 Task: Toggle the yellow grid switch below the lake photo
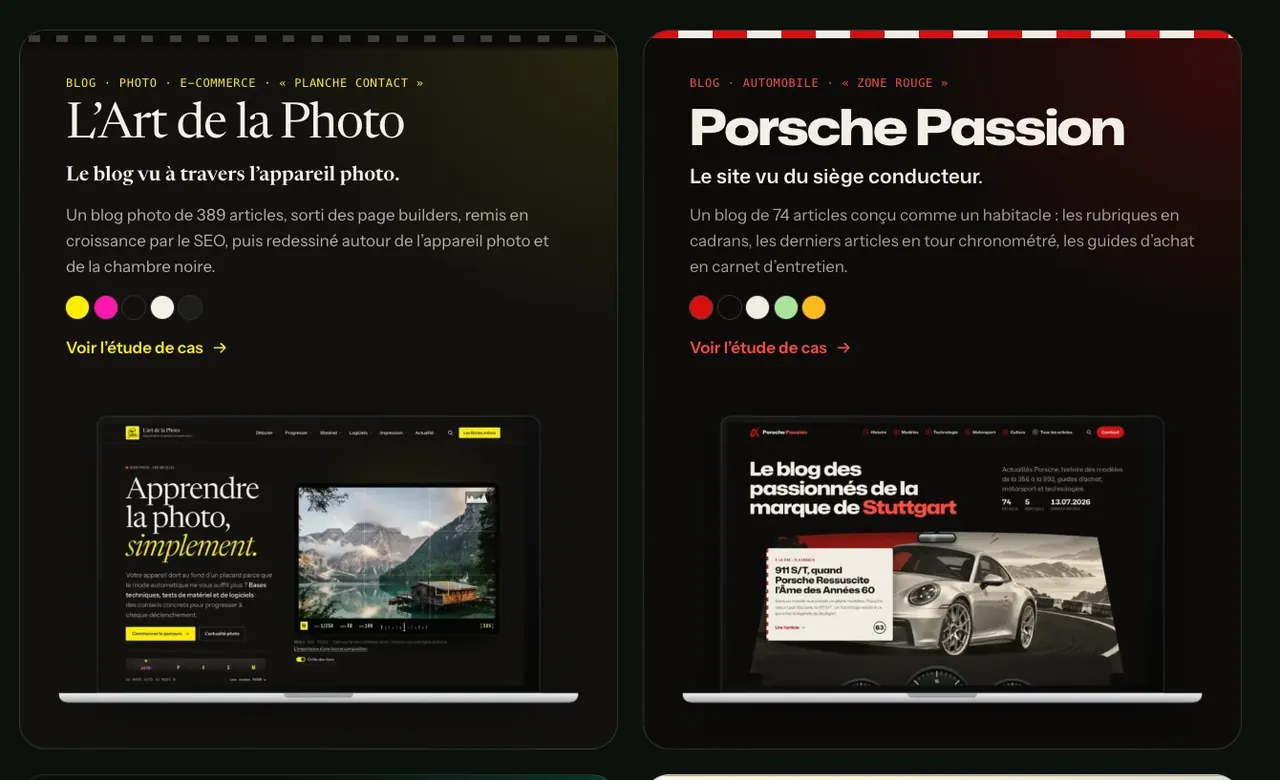[x=300, y=660]
